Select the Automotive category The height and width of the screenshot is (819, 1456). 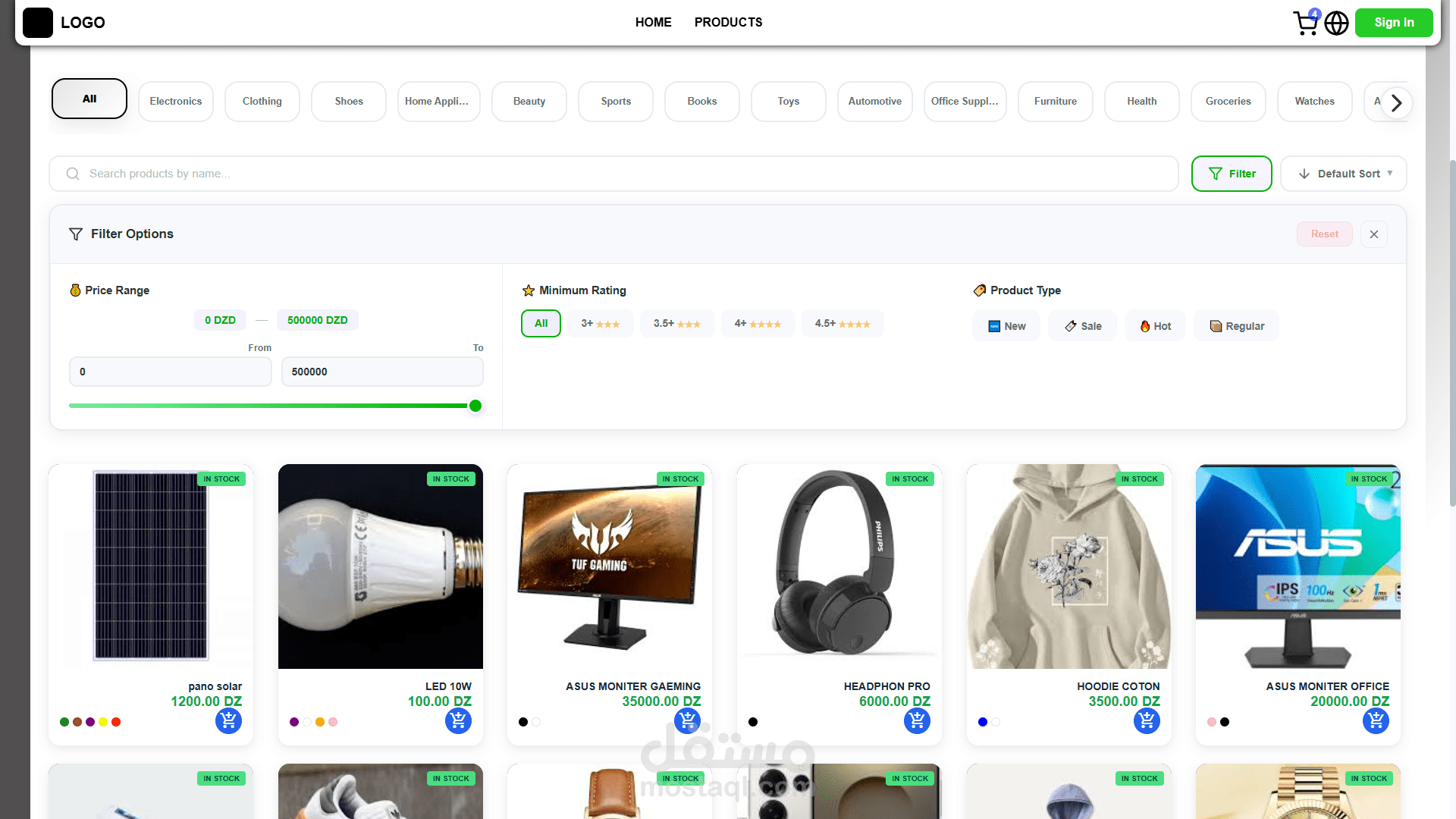(x=875, y=102)
